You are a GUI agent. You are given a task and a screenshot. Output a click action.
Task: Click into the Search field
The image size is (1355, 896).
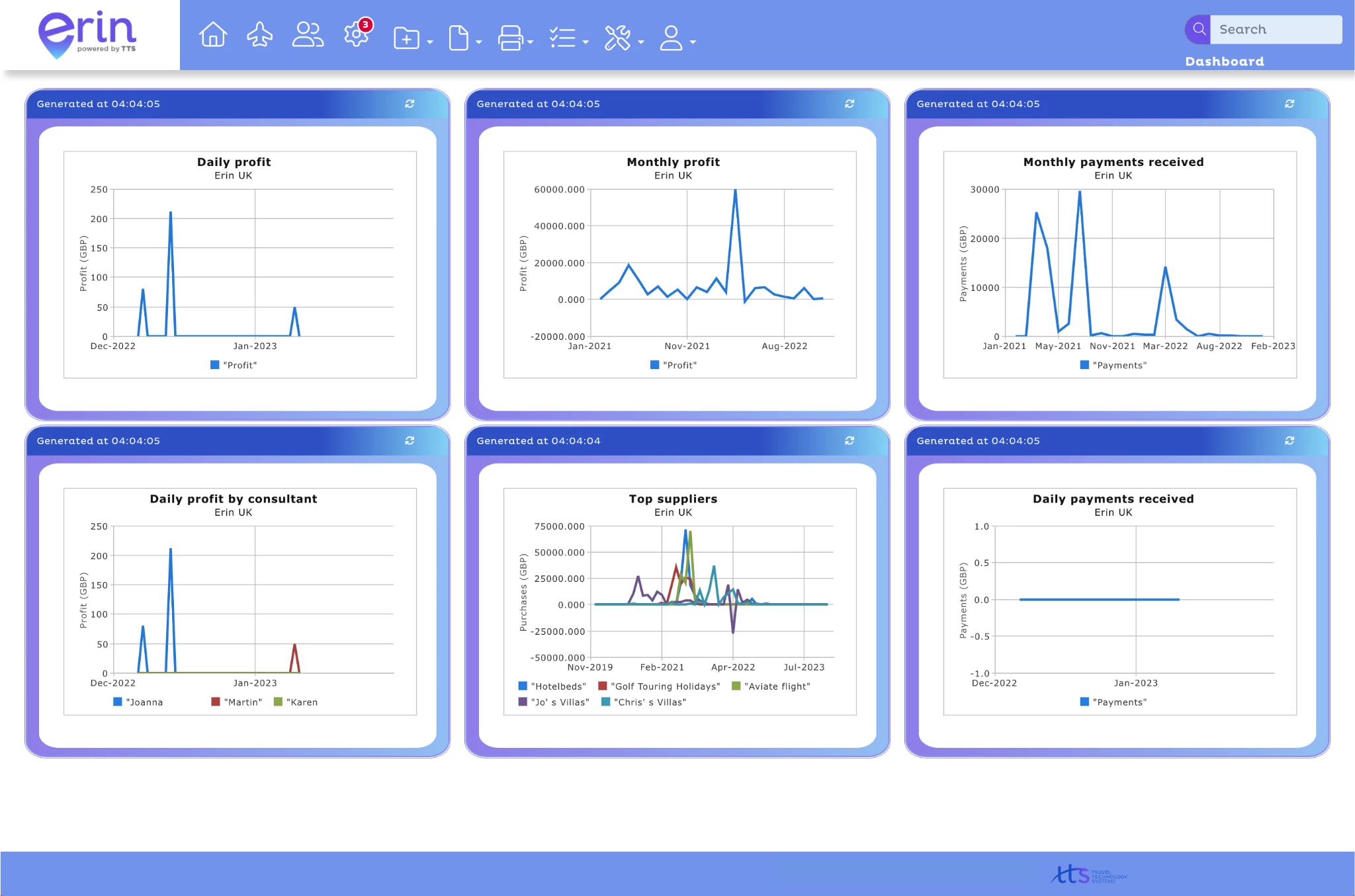1275,30
